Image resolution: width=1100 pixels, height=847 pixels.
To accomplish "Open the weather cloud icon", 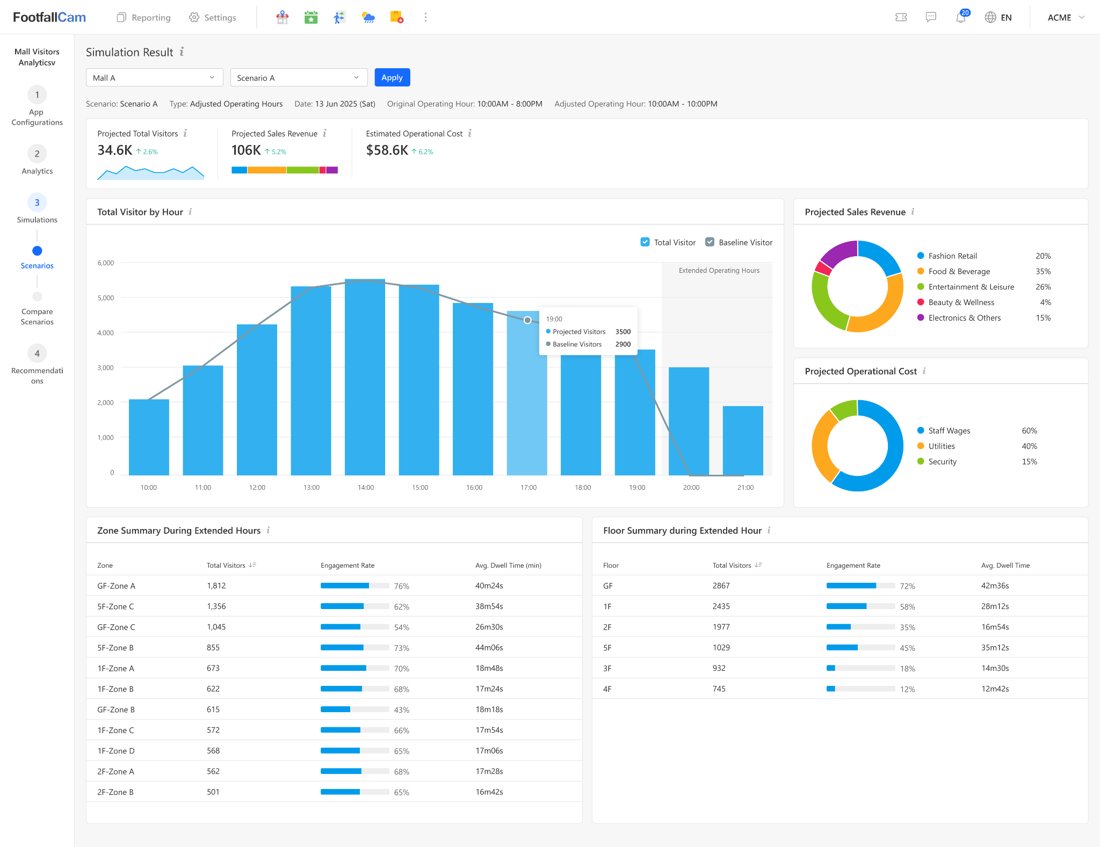I will [368, 18].
